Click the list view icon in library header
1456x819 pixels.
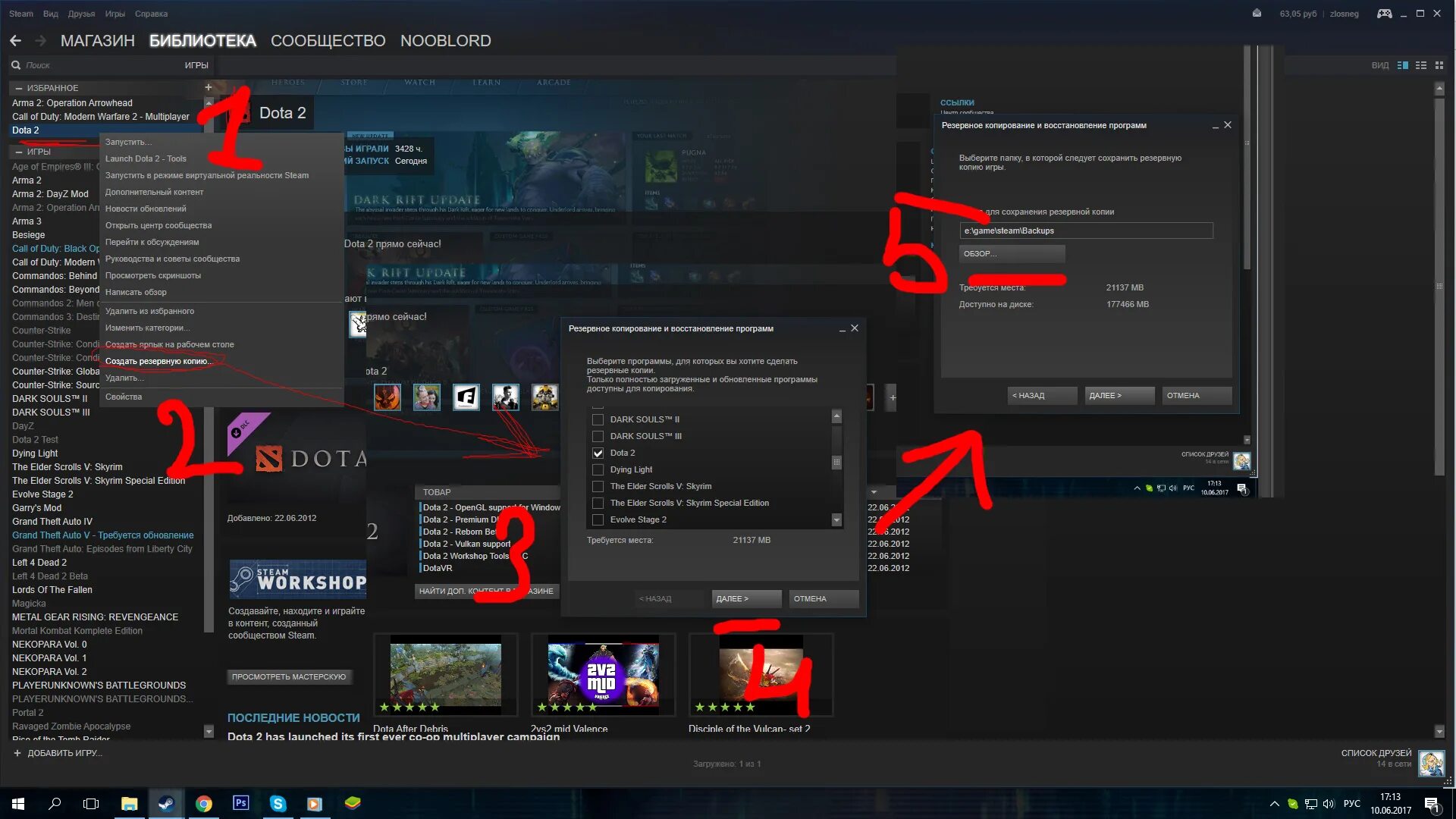pyautogui.click(x=1421, y=65)
